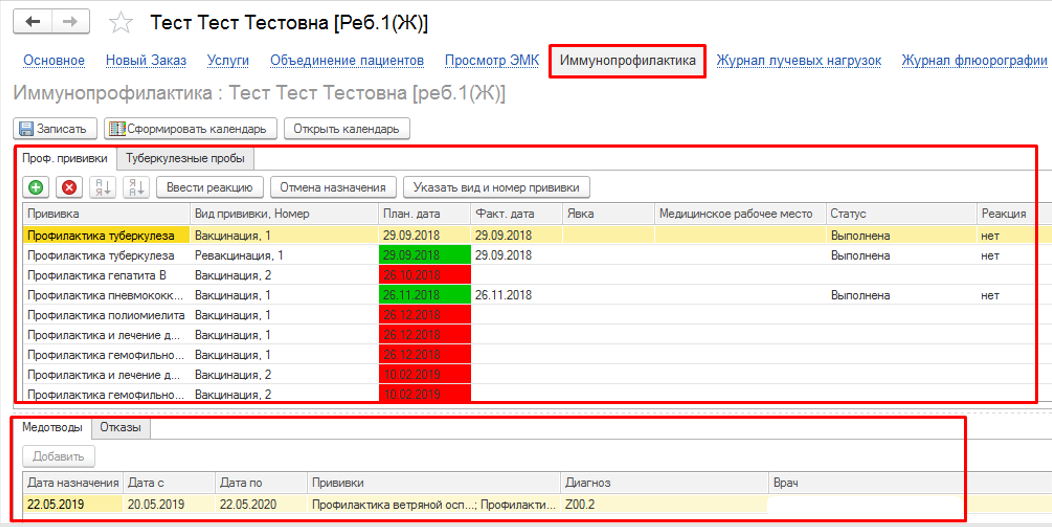Select Профилактика полиомиелита row
This screenshot has height=527, width=1052.
click(105, 315)
